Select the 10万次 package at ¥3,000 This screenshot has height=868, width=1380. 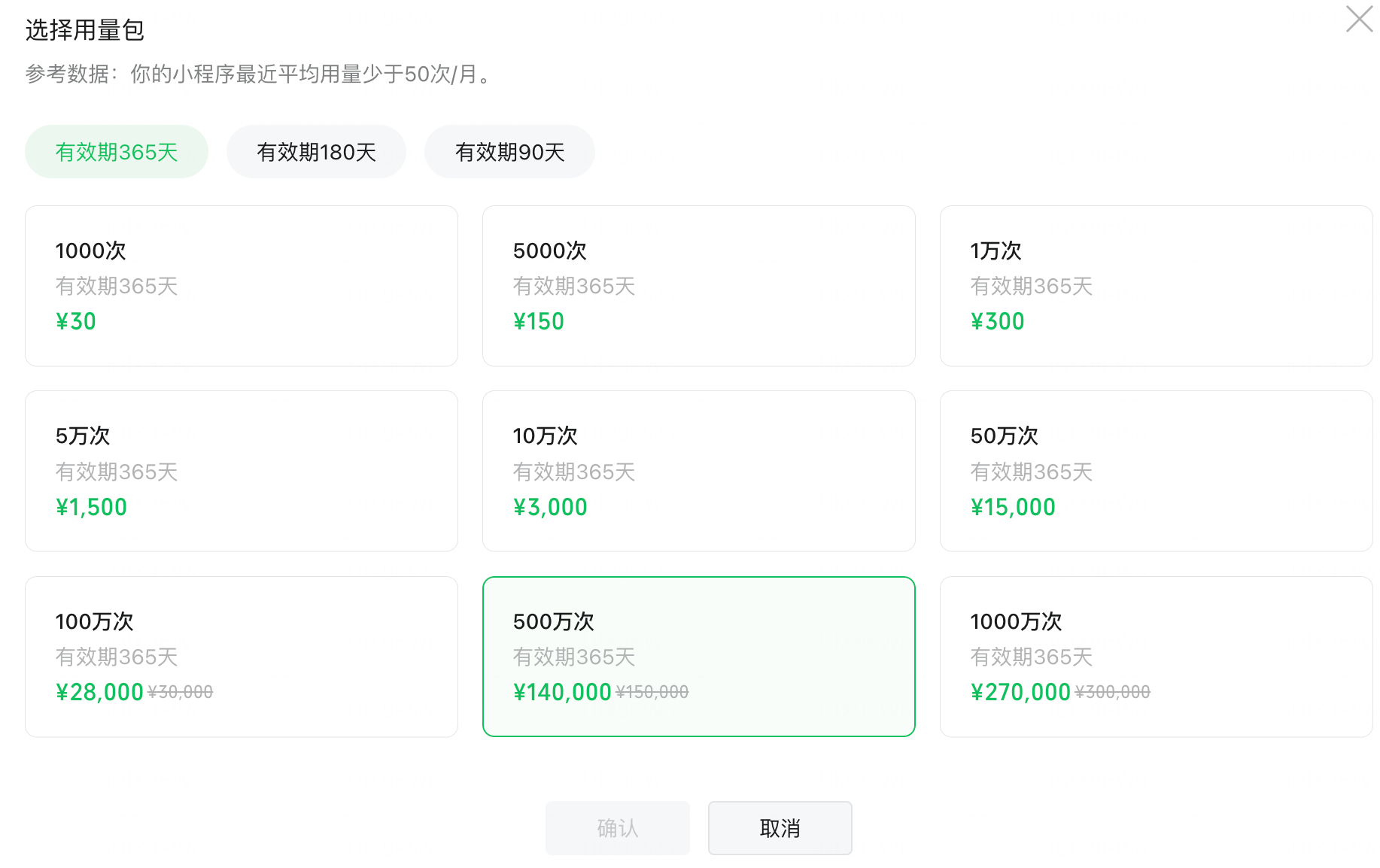tap(698, 471)
